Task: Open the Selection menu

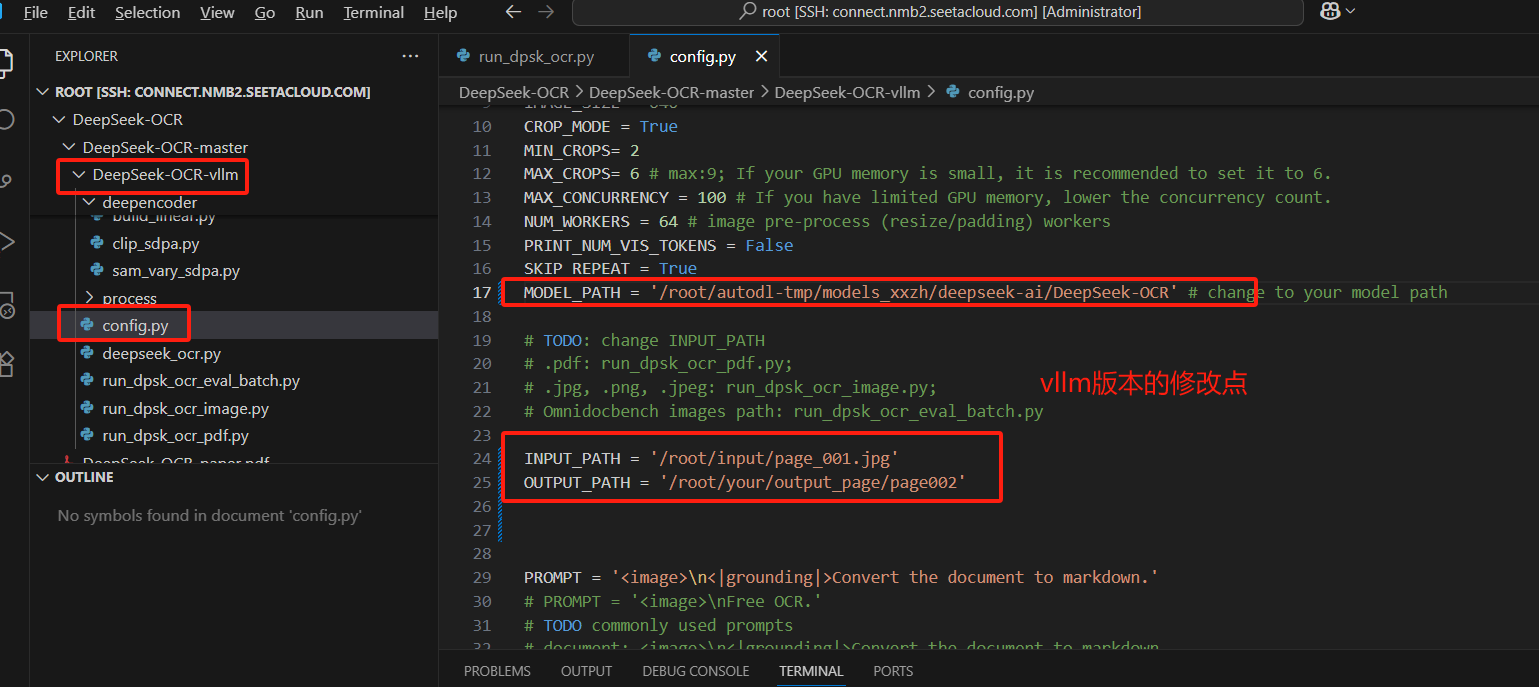Action: [148, 13]
